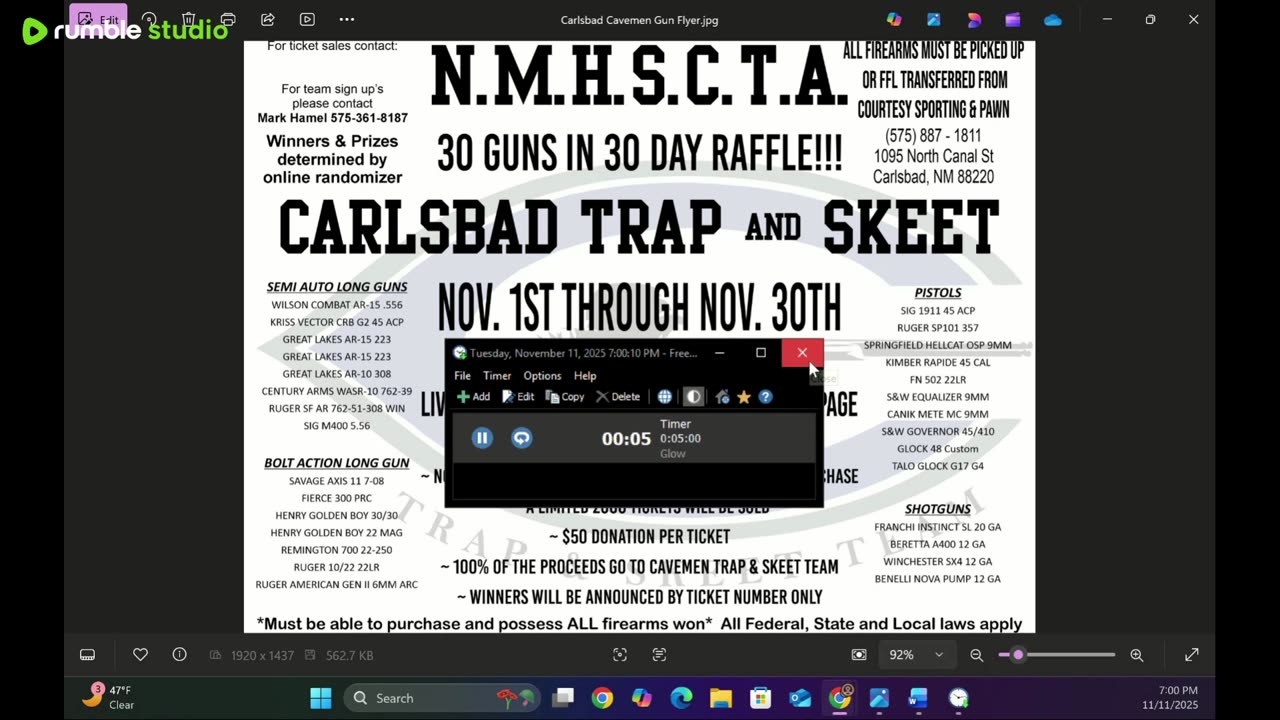1280x720 pixels.
Task: Open Word from the taskbar
Action: (x=918, y=698)
